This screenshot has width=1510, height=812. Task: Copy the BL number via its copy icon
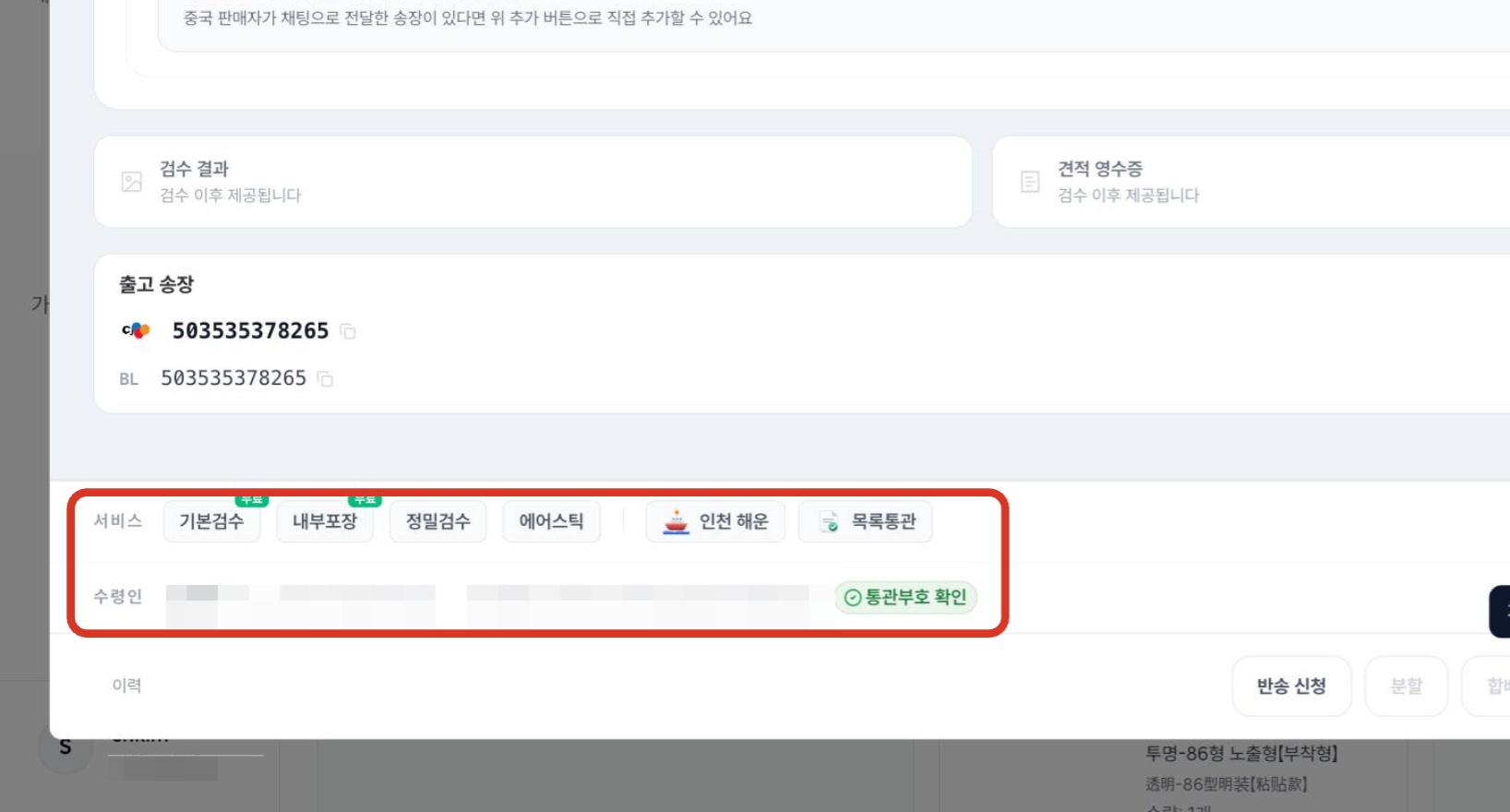(x=325, y=378)
